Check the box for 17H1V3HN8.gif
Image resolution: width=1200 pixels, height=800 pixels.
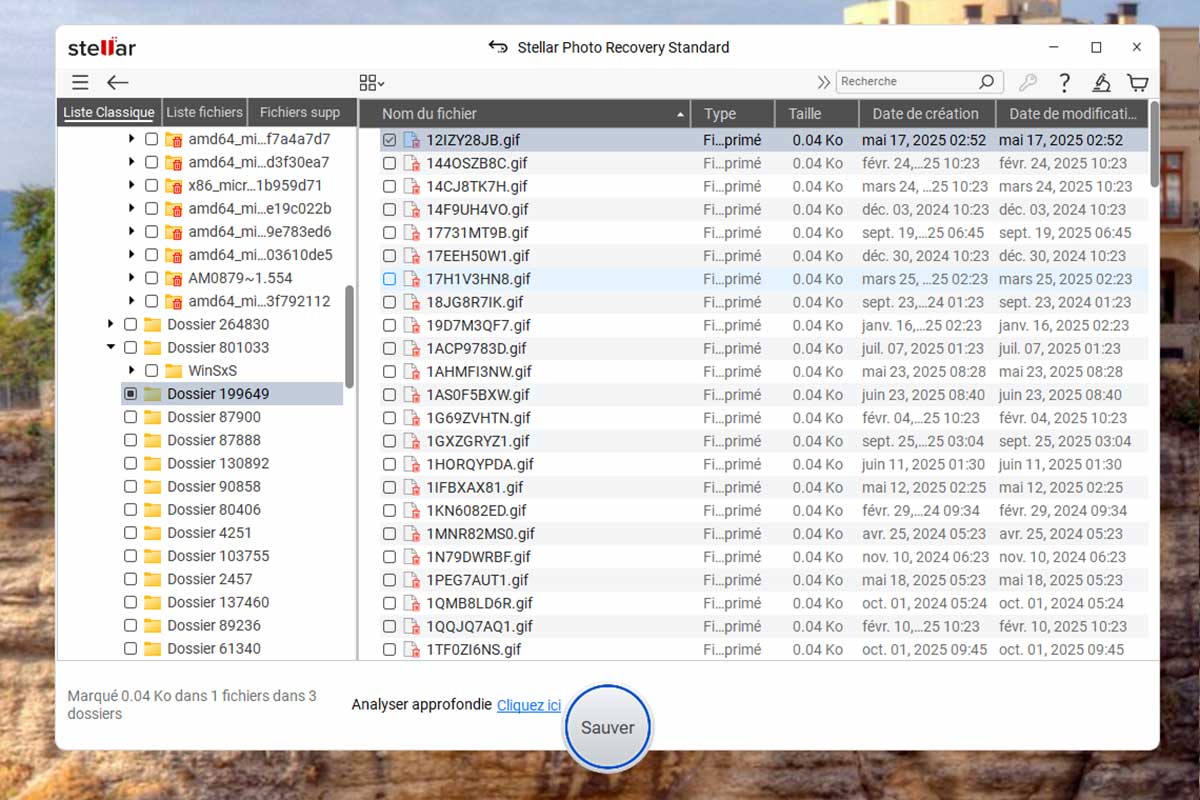click(x=390, y=280)
